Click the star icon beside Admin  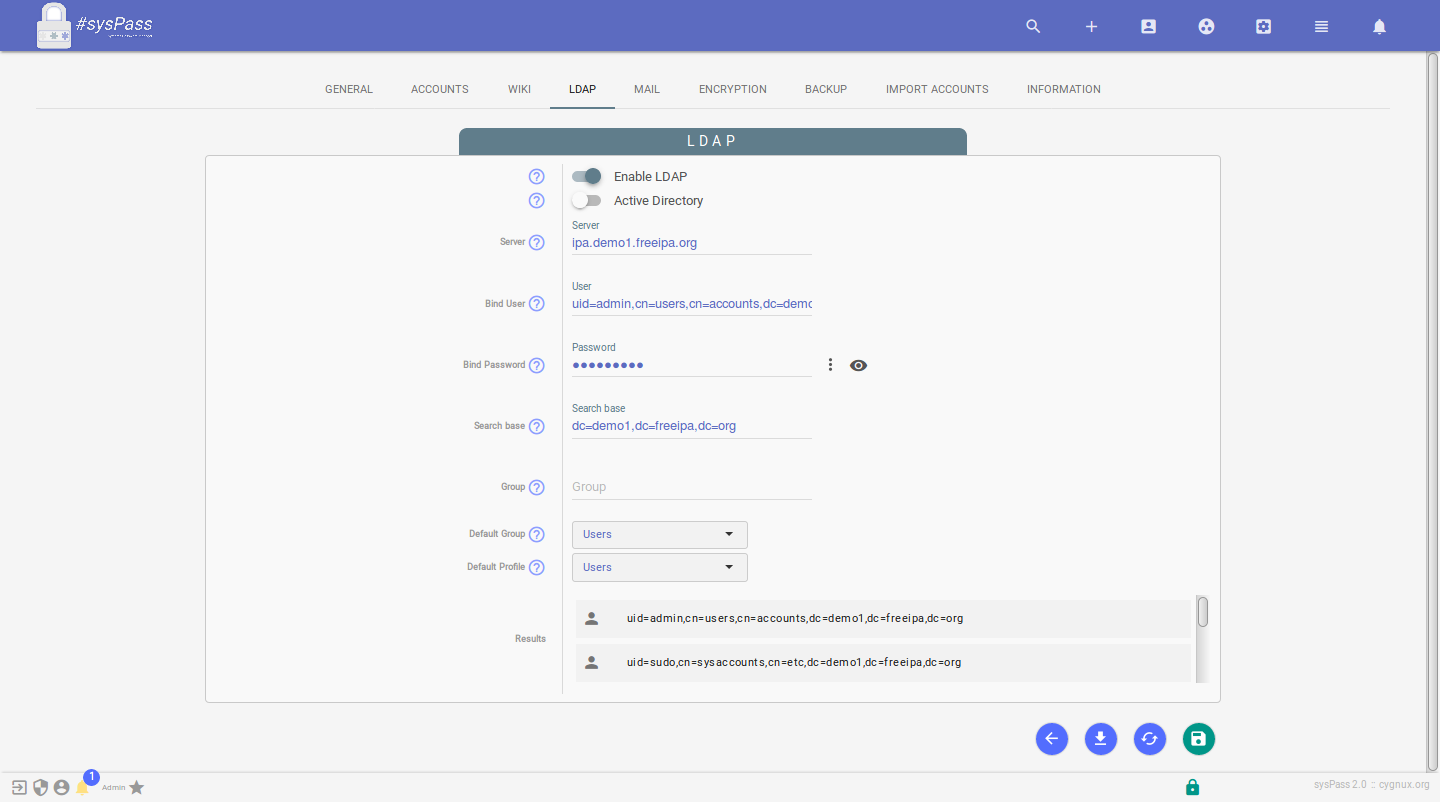[x=137, y=787]
